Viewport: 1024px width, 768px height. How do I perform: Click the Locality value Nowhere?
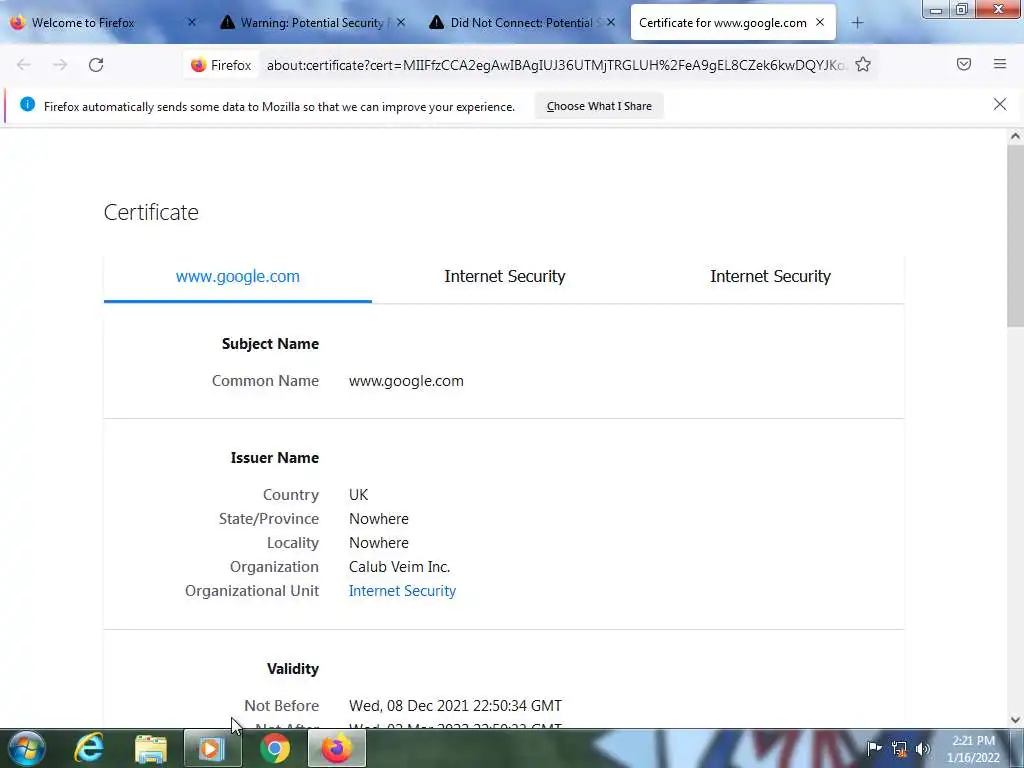coord(379,543)
